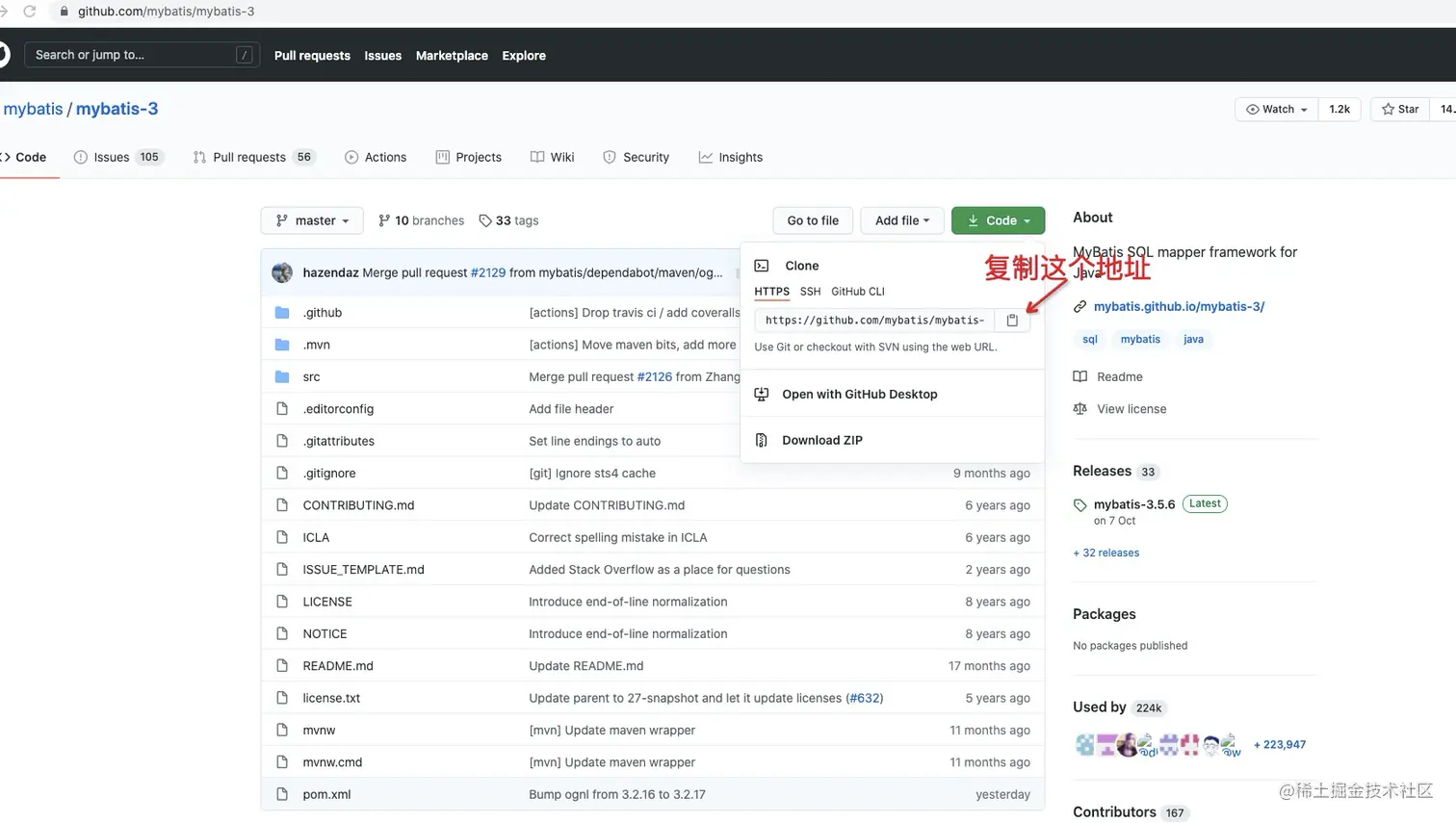The width and height of the screenshot is (1456, 823).
Task: Click the release tag icon for mybatis-3.5.6
Action: pyautogui.click(x=1080, y=504)
